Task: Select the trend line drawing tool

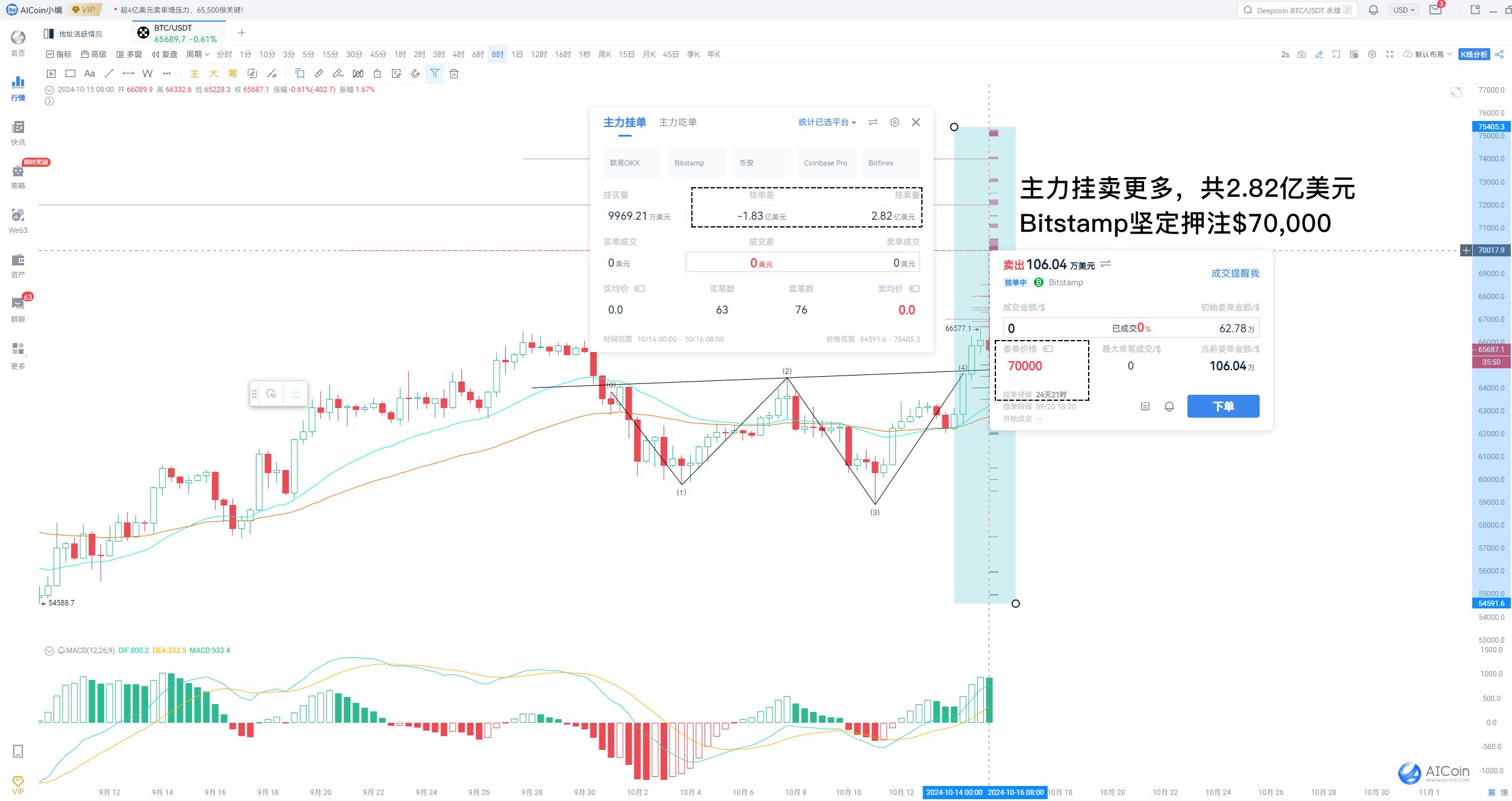Action: coord(109,73)
